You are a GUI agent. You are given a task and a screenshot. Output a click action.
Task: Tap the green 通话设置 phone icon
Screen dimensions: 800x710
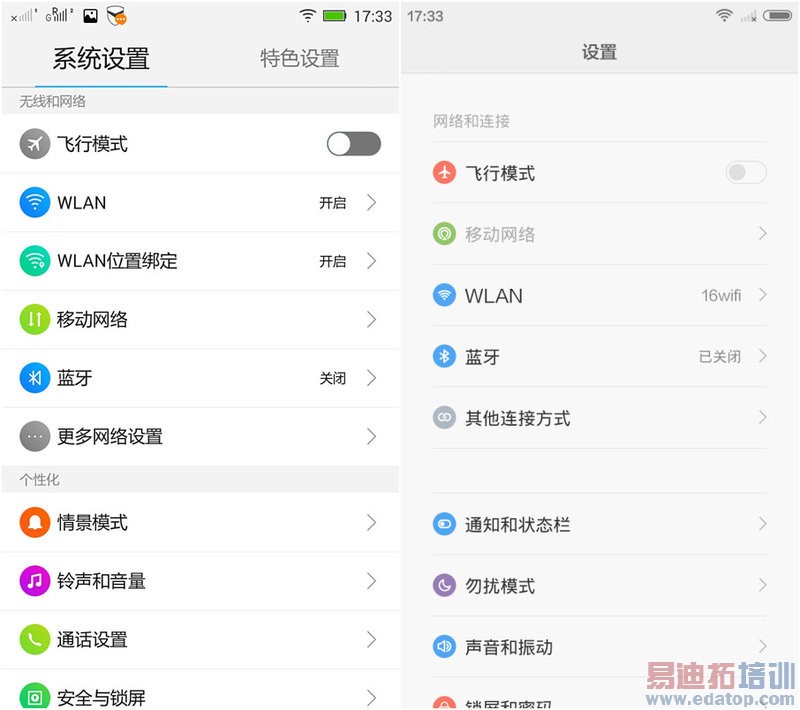click(x=35, y=639)
